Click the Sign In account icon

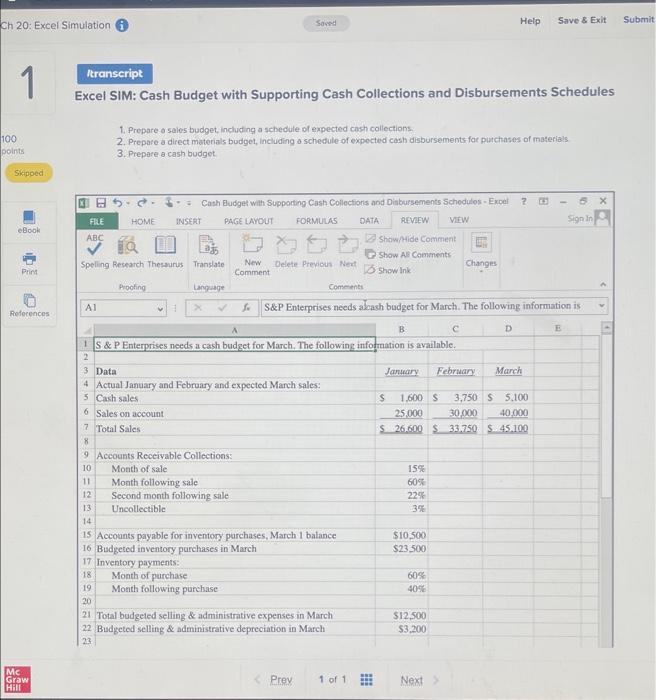click(x=603, y=218)
